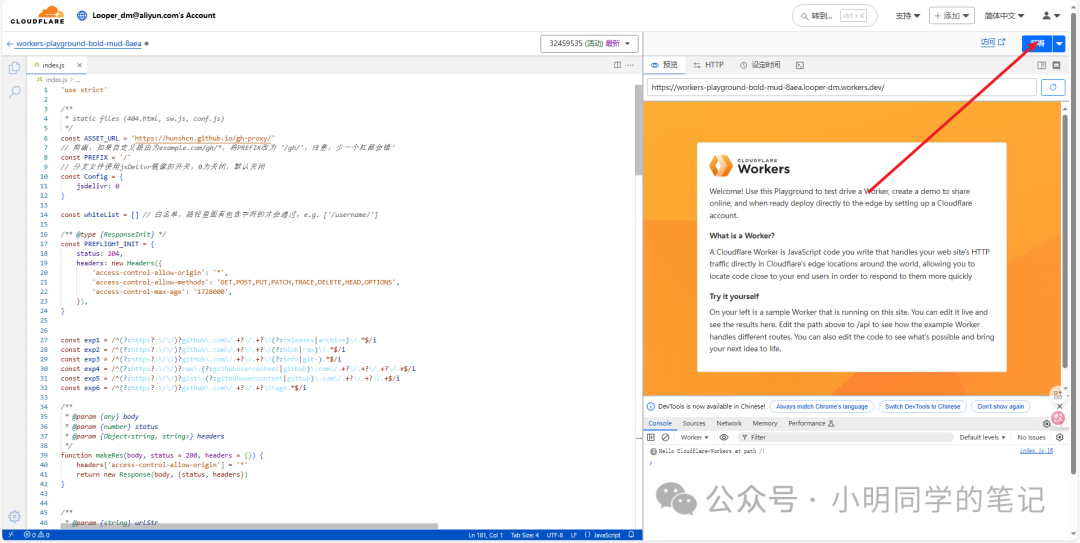
Task: Toggle the console sidebar icon
Action: click(651, 437)
